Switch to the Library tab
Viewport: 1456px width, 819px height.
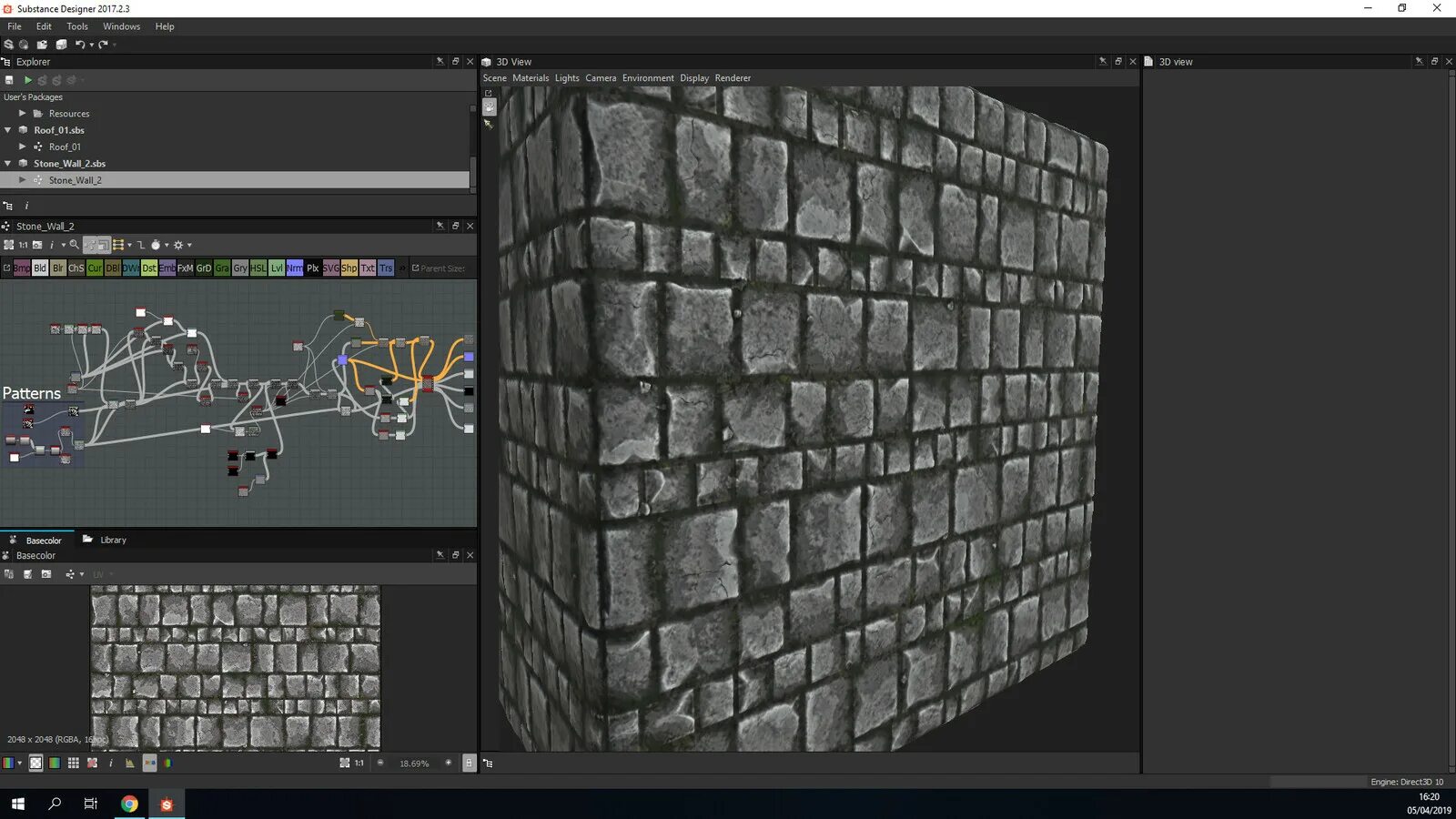[113, 539]
